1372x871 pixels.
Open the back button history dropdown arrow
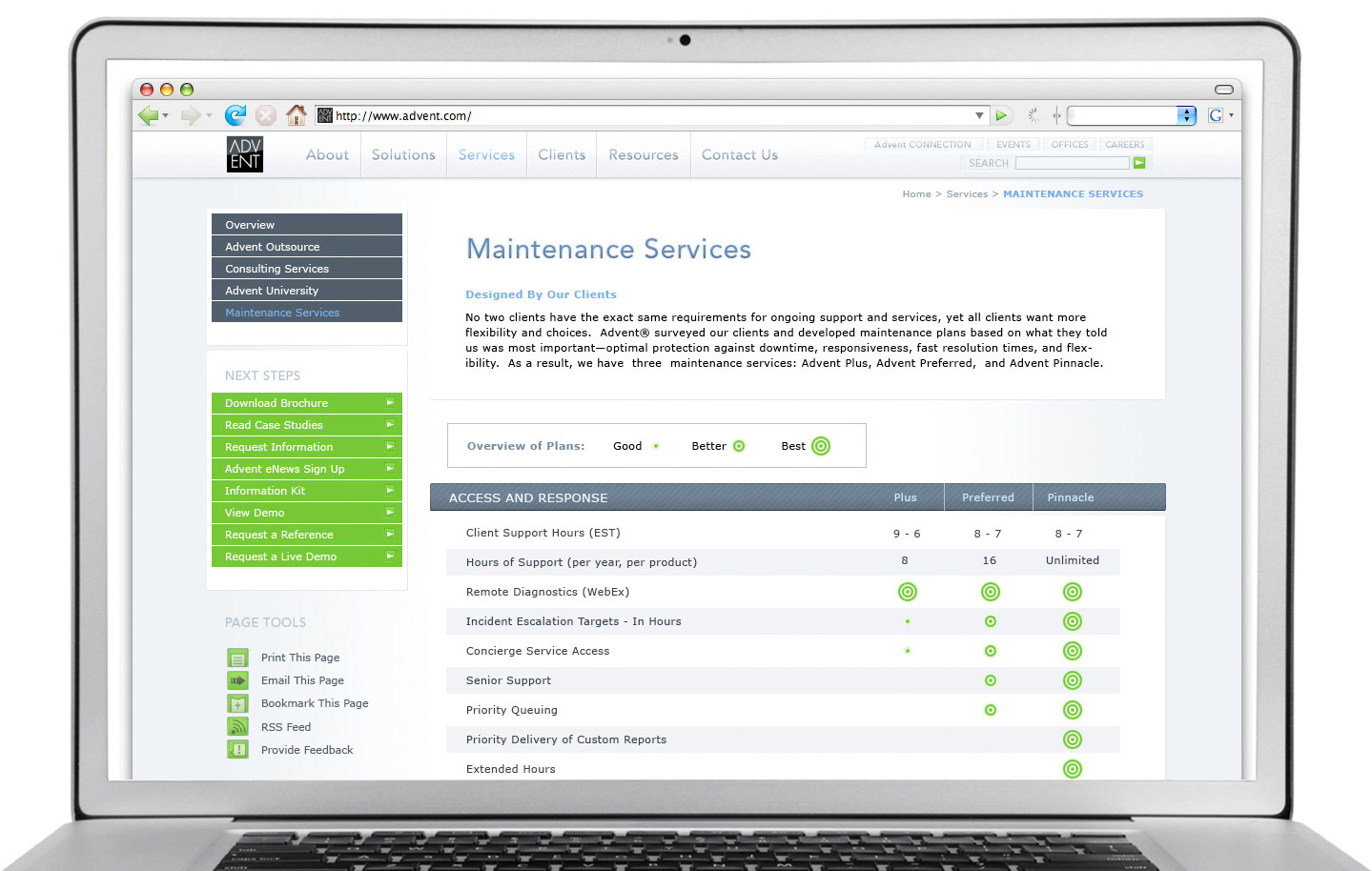(166, 116)
